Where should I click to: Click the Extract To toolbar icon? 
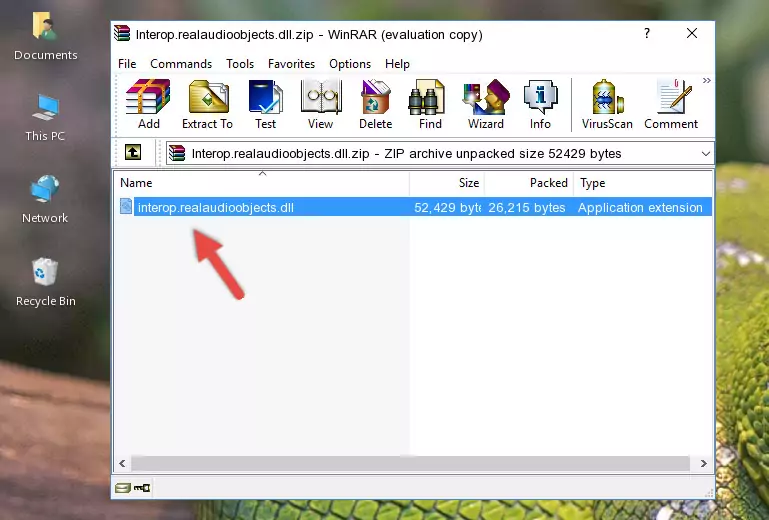point(207,104)
